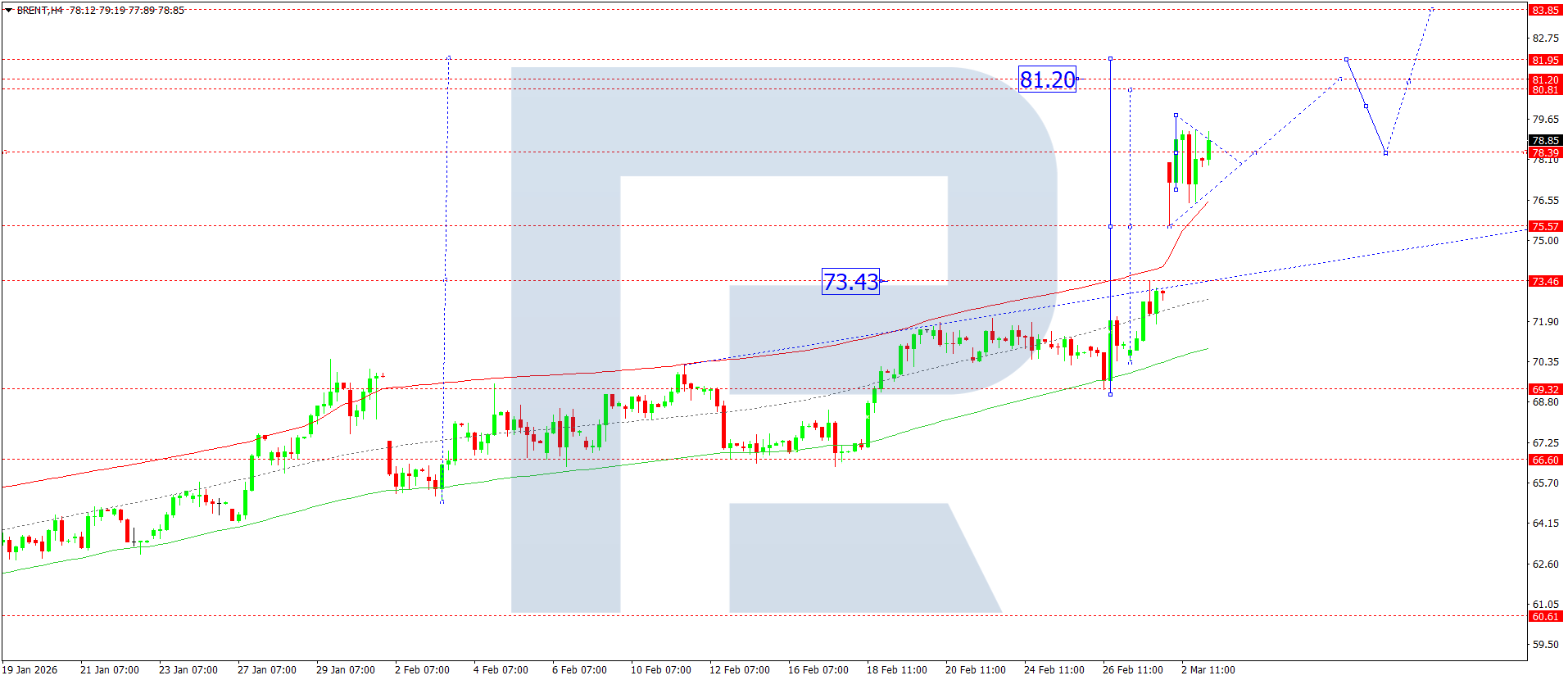Click the red 75.57 price level tag

pos(1545,227)
